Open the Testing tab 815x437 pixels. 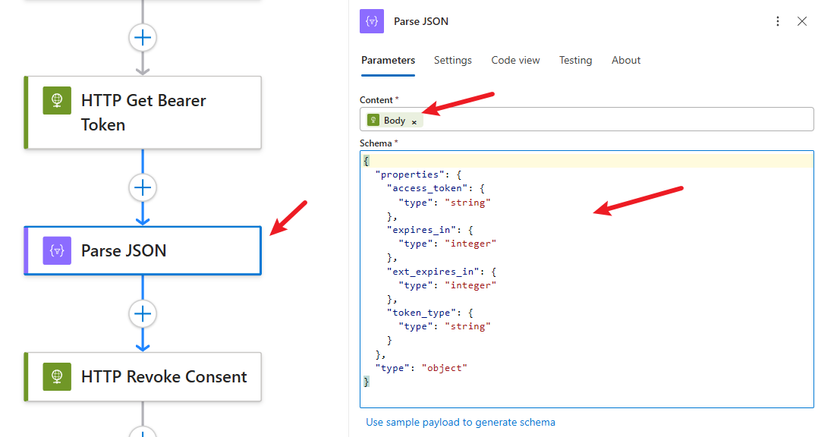[575, 60]
